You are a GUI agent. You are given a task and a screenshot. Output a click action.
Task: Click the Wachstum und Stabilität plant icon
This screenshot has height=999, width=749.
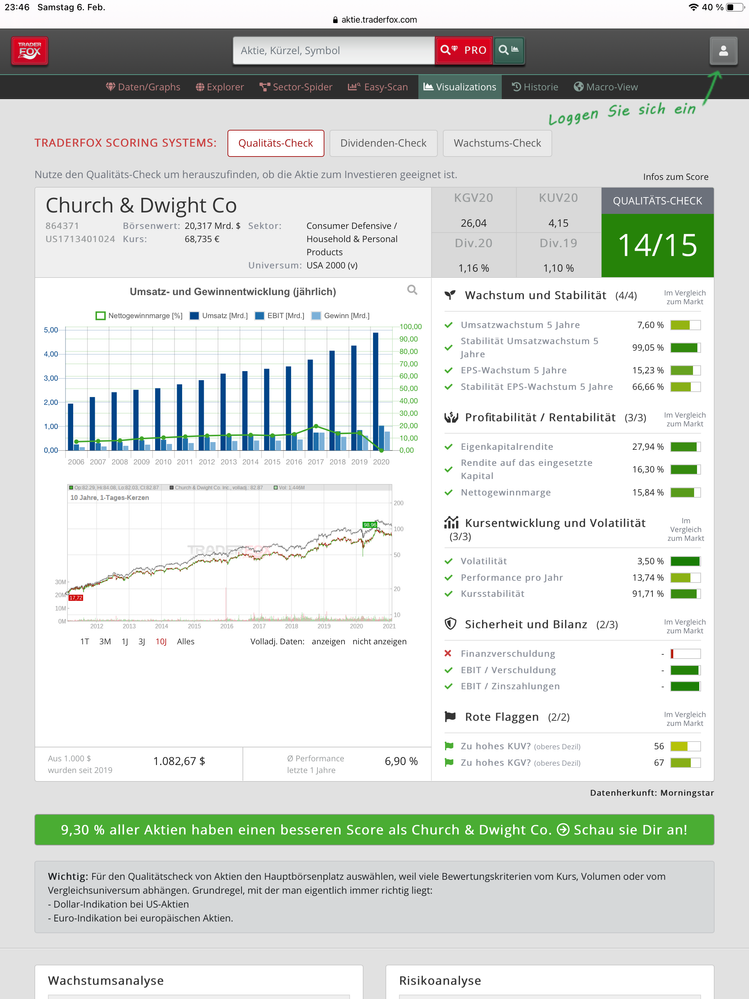pyautogui.click(x=450, y=295)
